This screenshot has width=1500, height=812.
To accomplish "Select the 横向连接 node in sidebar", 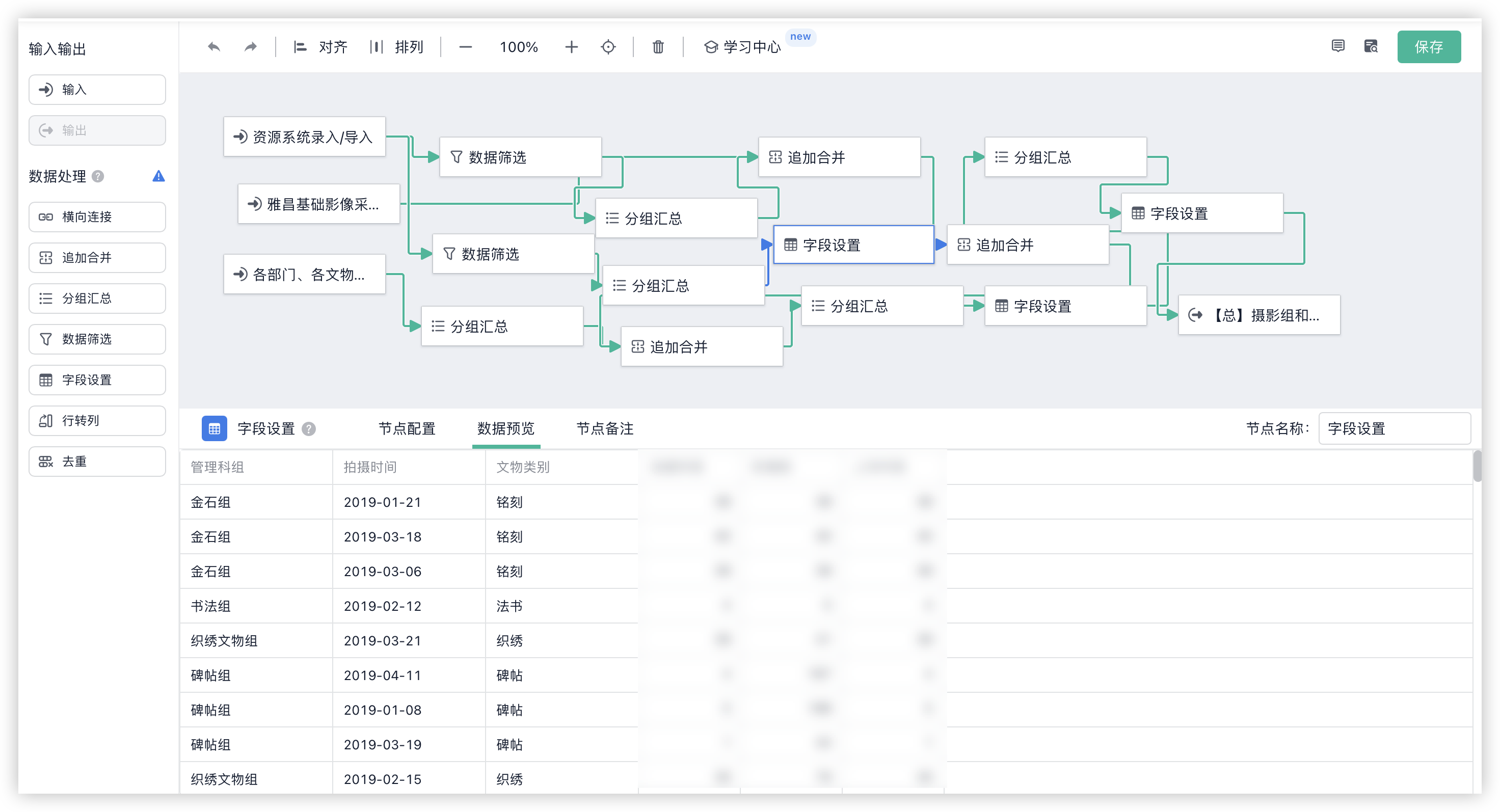I will coord(97,216).
